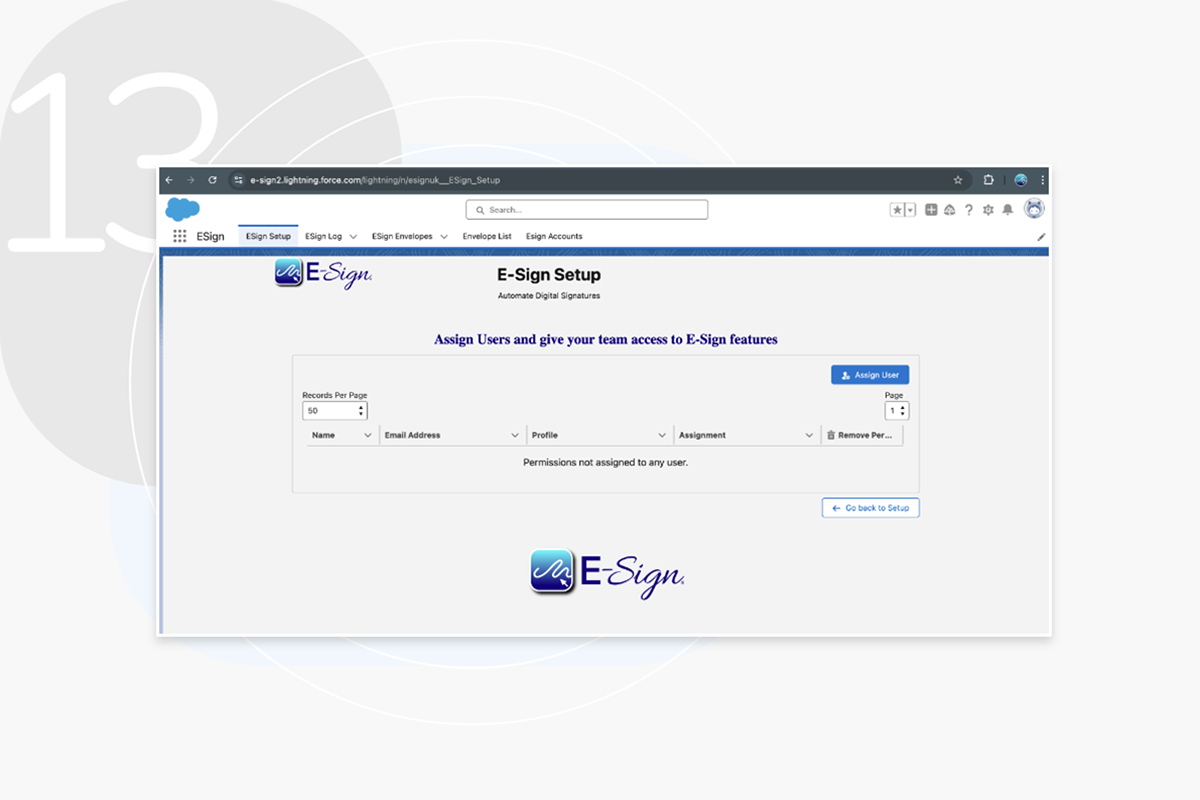Open site information icon in address bar
The width and height of the screenshot is (1200, 800).
pyautogui.click(x=238, y=180)
